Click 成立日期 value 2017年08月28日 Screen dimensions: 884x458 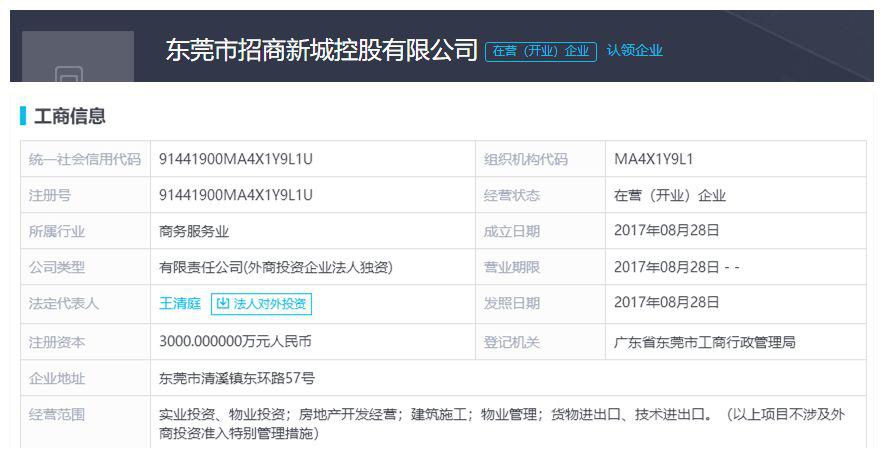tap(666, 231)
